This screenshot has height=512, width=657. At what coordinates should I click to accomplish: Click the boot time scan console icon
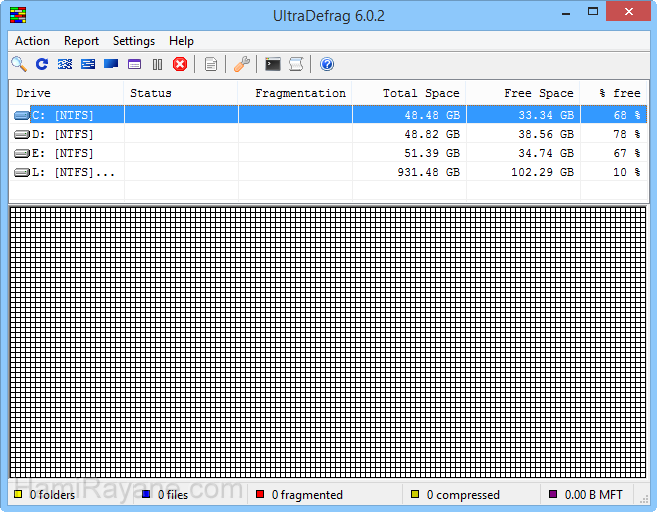click(272, 64)
